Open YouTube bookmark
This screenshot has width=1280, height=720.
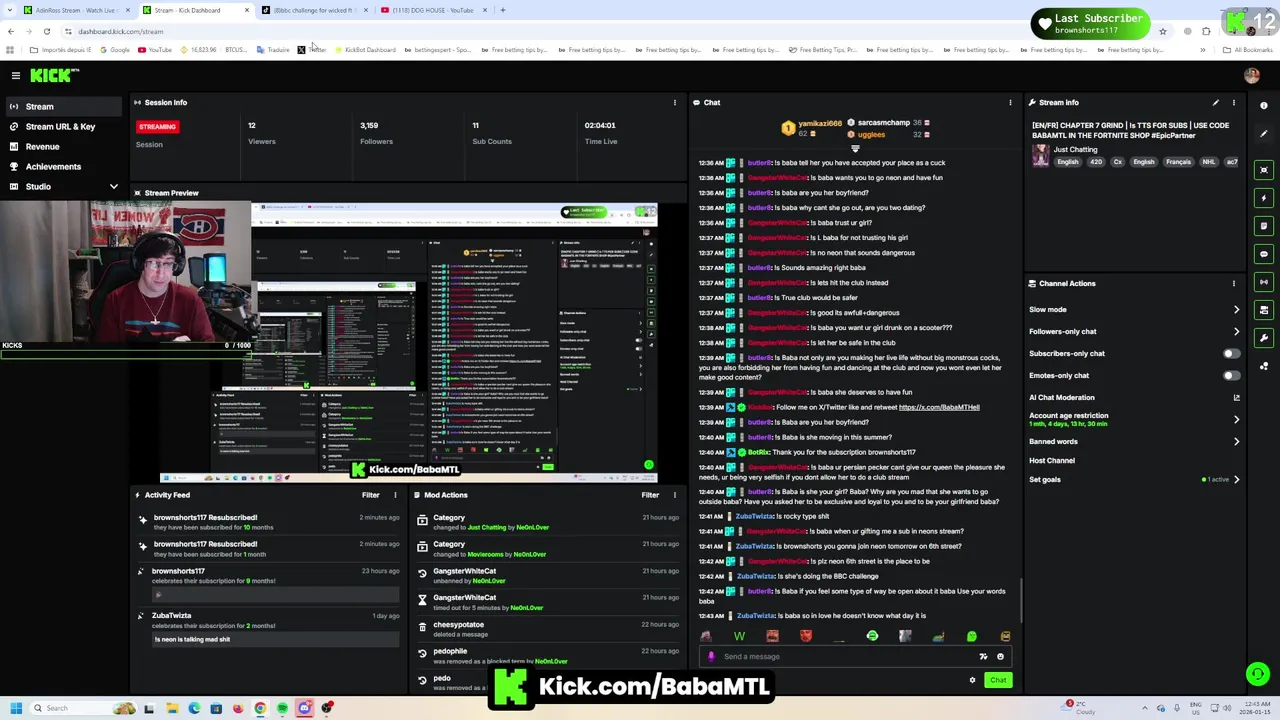[x=155, y=50]
